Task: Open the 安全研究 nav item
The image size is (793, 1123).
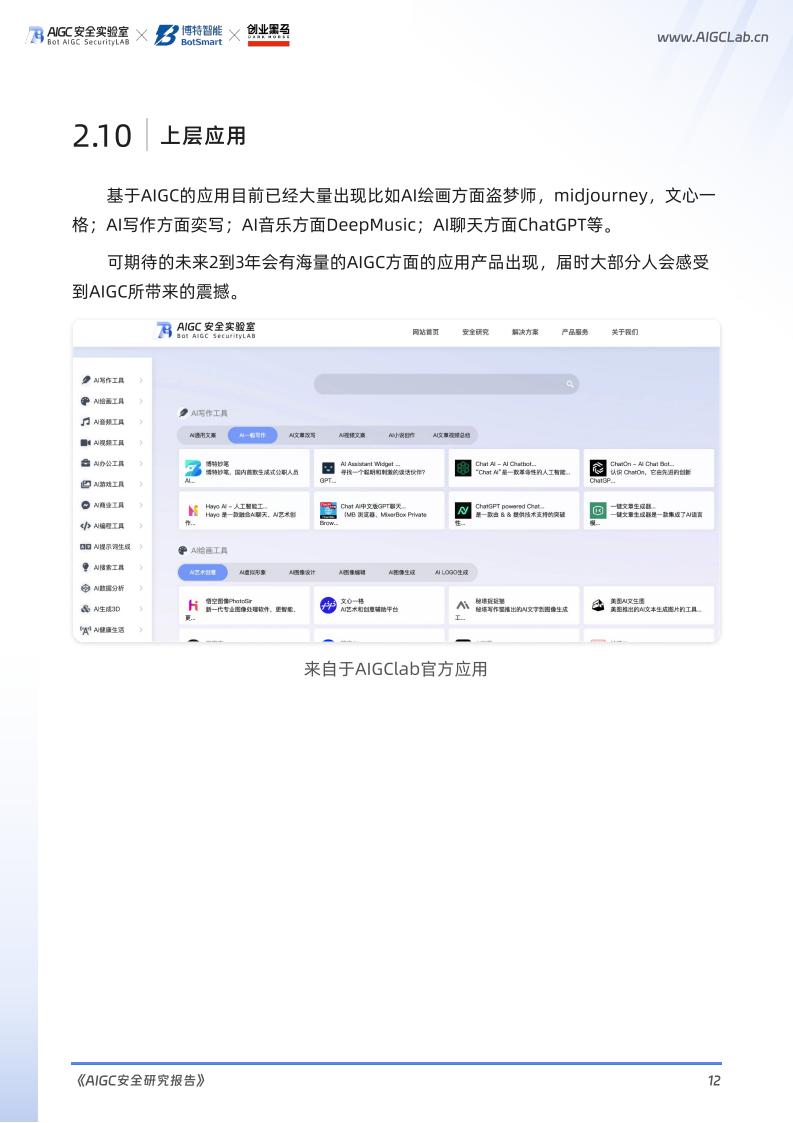Action: point(476,332)
